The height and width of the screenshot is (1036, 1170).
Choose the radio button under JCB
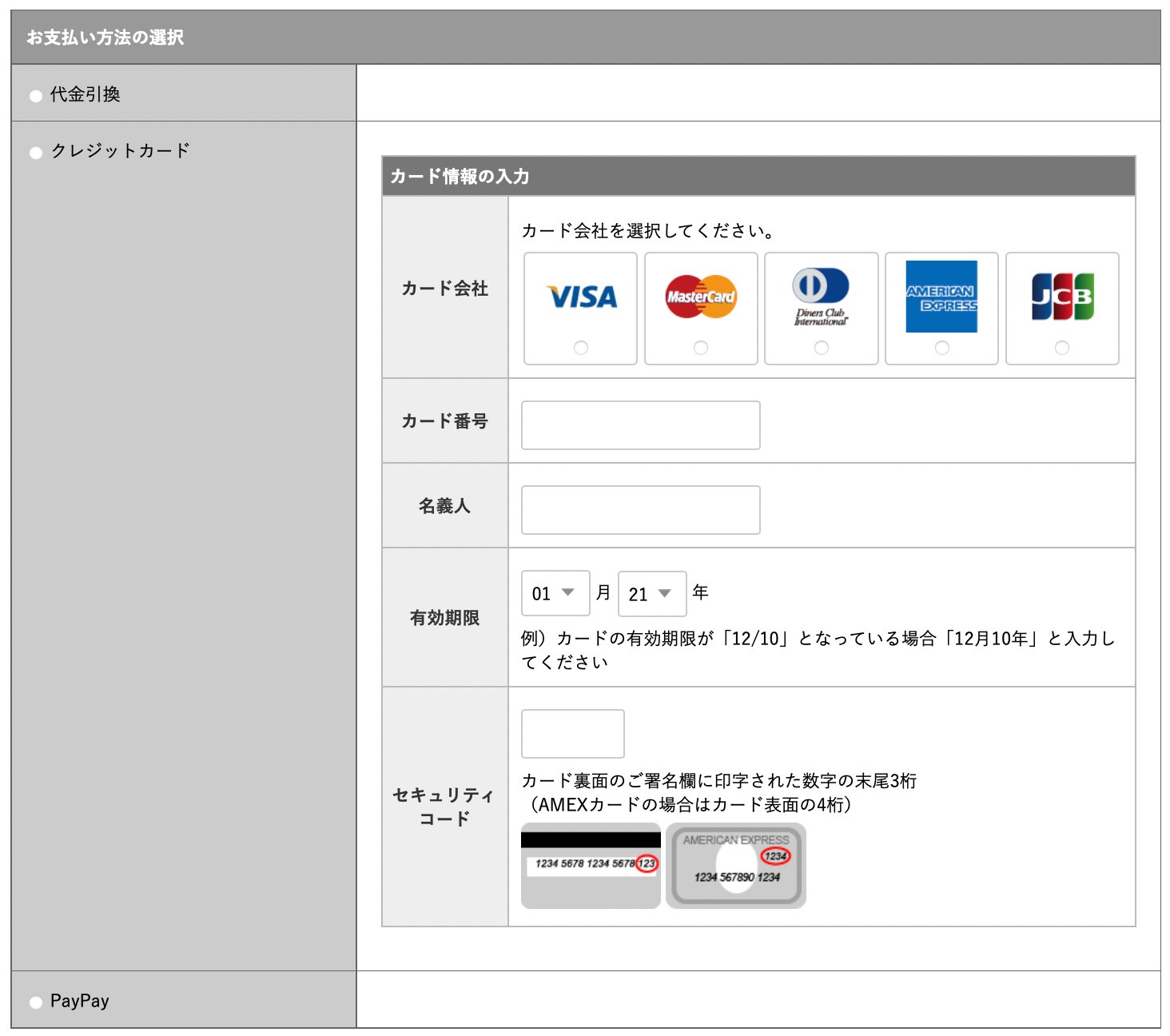[1062, 348]
